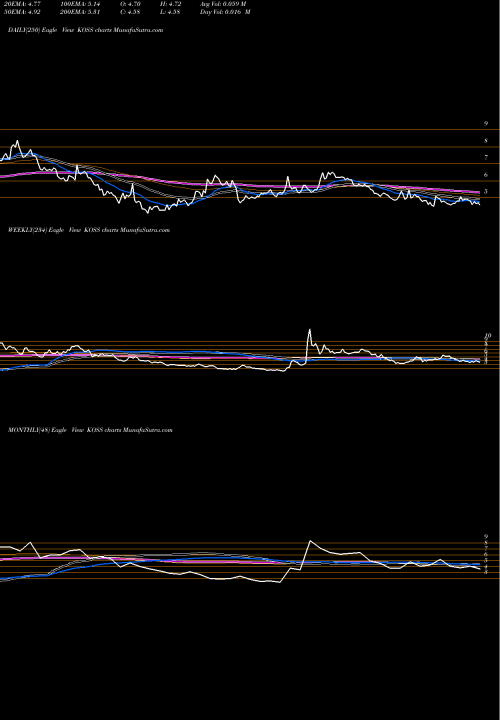Screen dimensions: 500x720
Task: Click the open price O: 4.70
Action: (130, 4)
